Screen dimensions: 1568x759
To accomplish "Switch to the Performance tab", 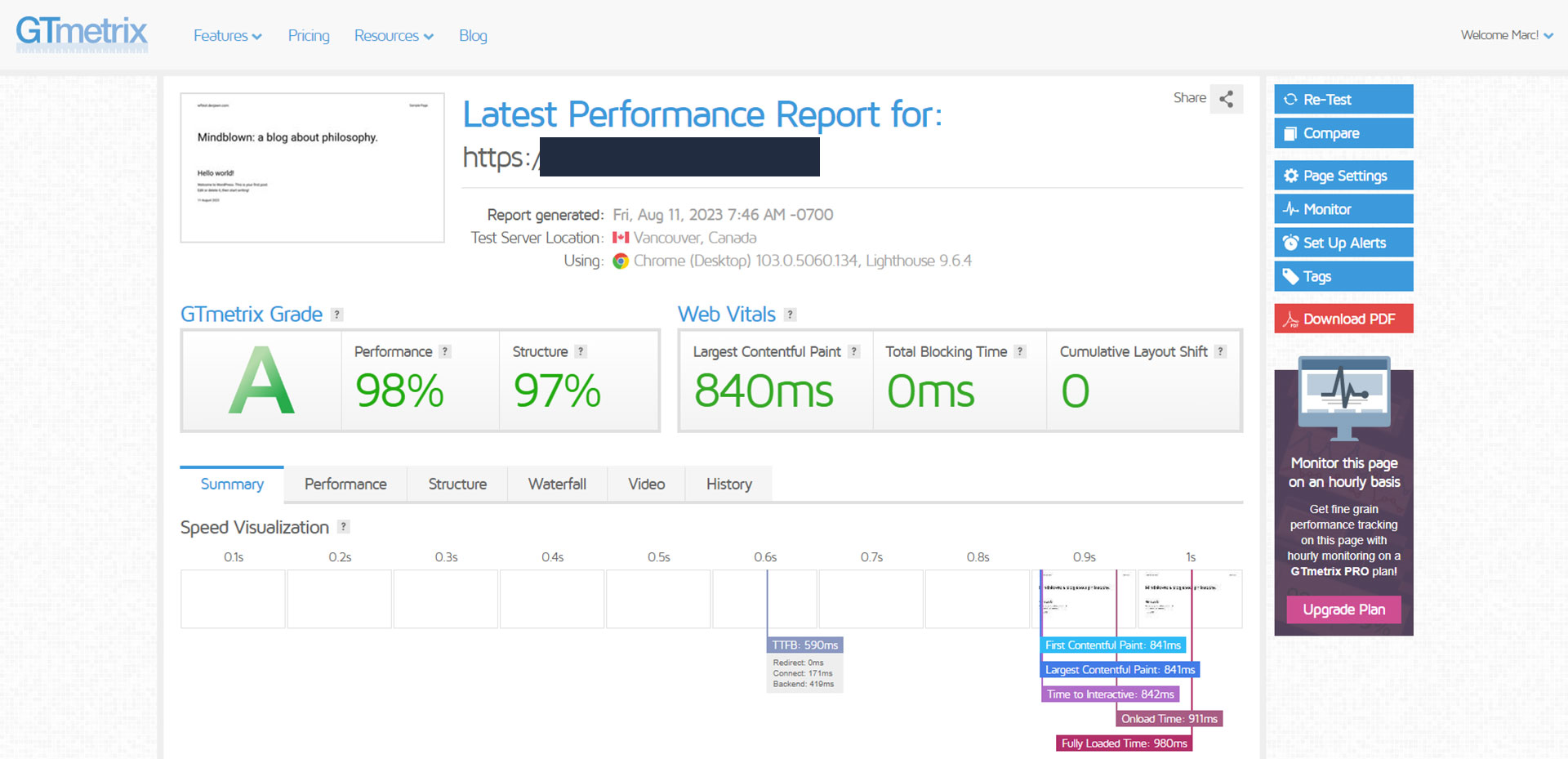I will [345, 484].
